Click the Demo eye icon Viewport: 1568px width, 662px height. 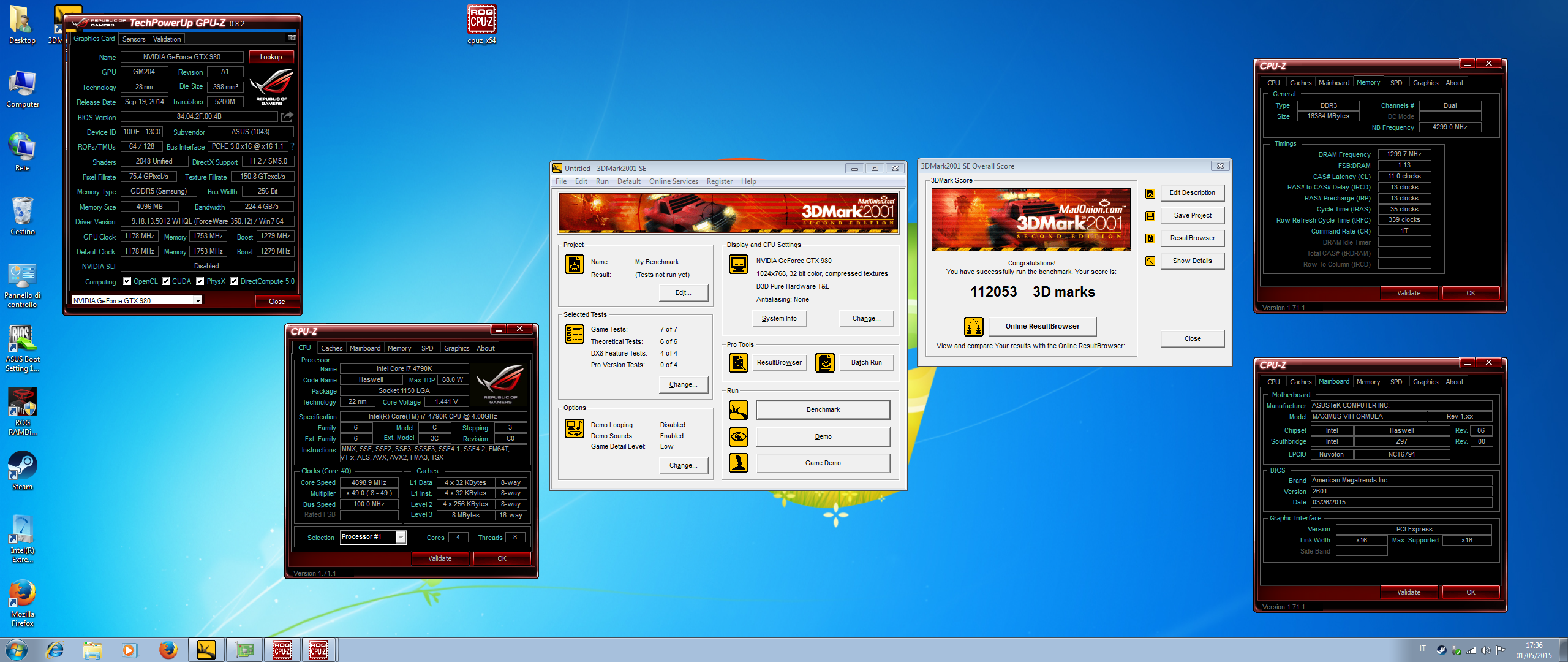(x=739, y=437)
